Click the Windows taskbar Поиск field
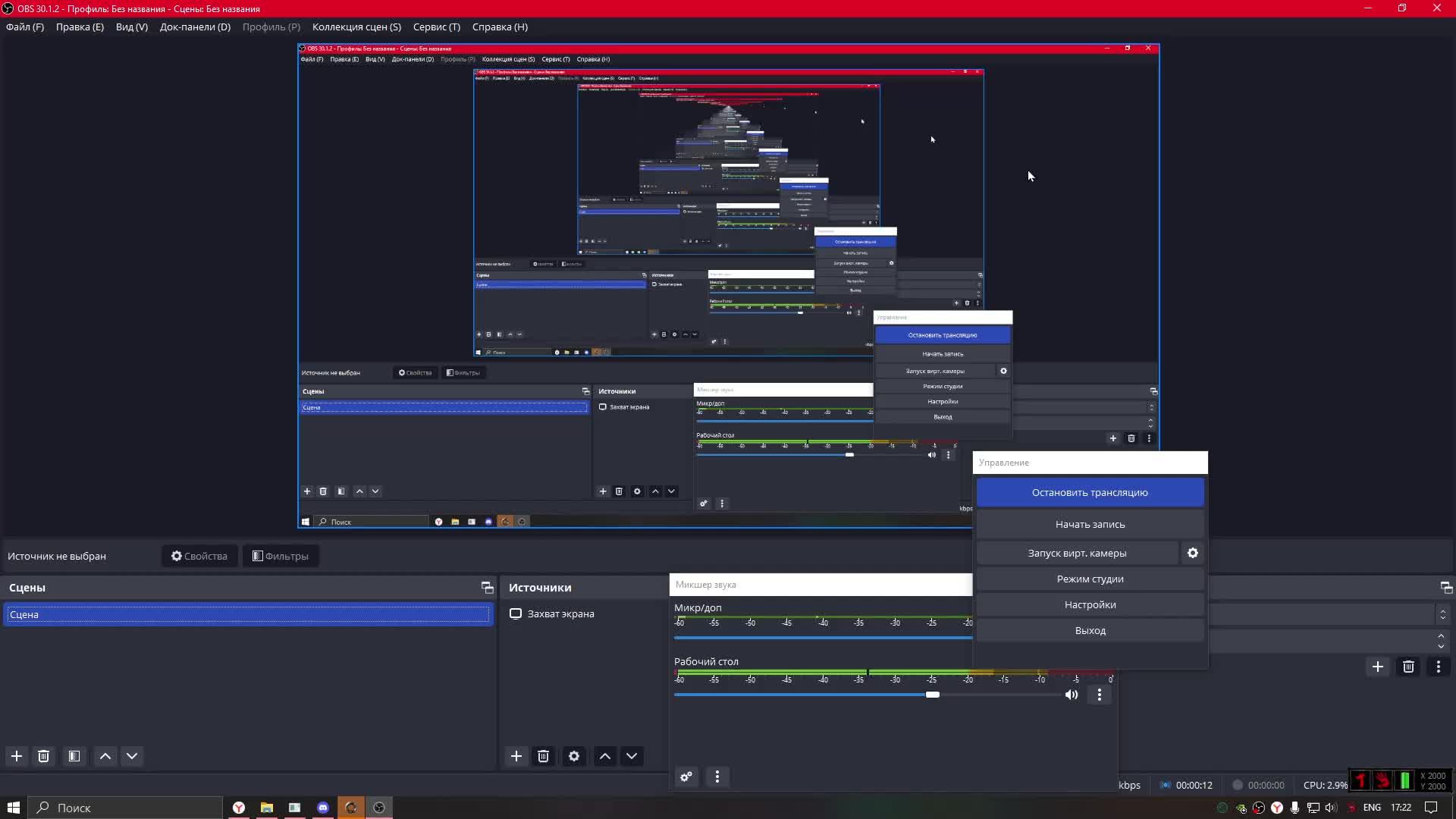The image size is (1456, 819). coord(125,808)
